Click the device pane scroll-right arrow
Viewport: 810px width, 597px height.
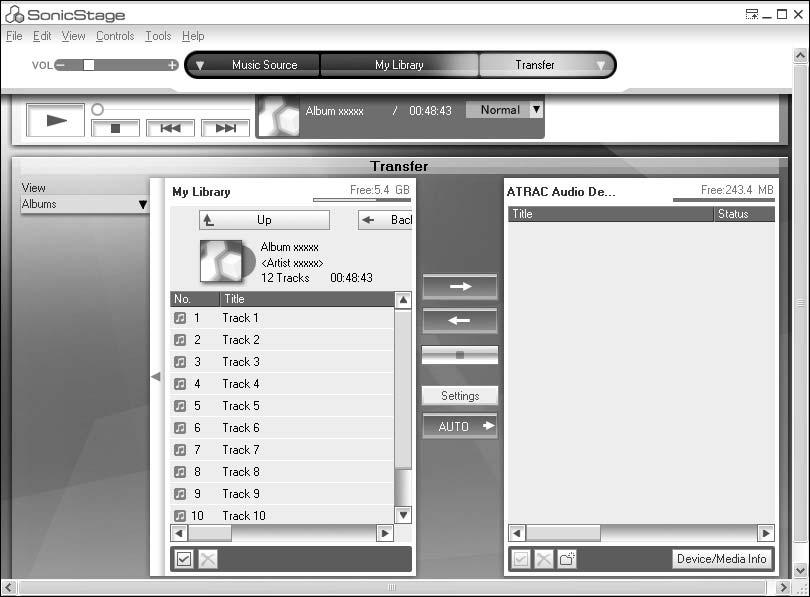pyautogui.click(x=766, y=533)
